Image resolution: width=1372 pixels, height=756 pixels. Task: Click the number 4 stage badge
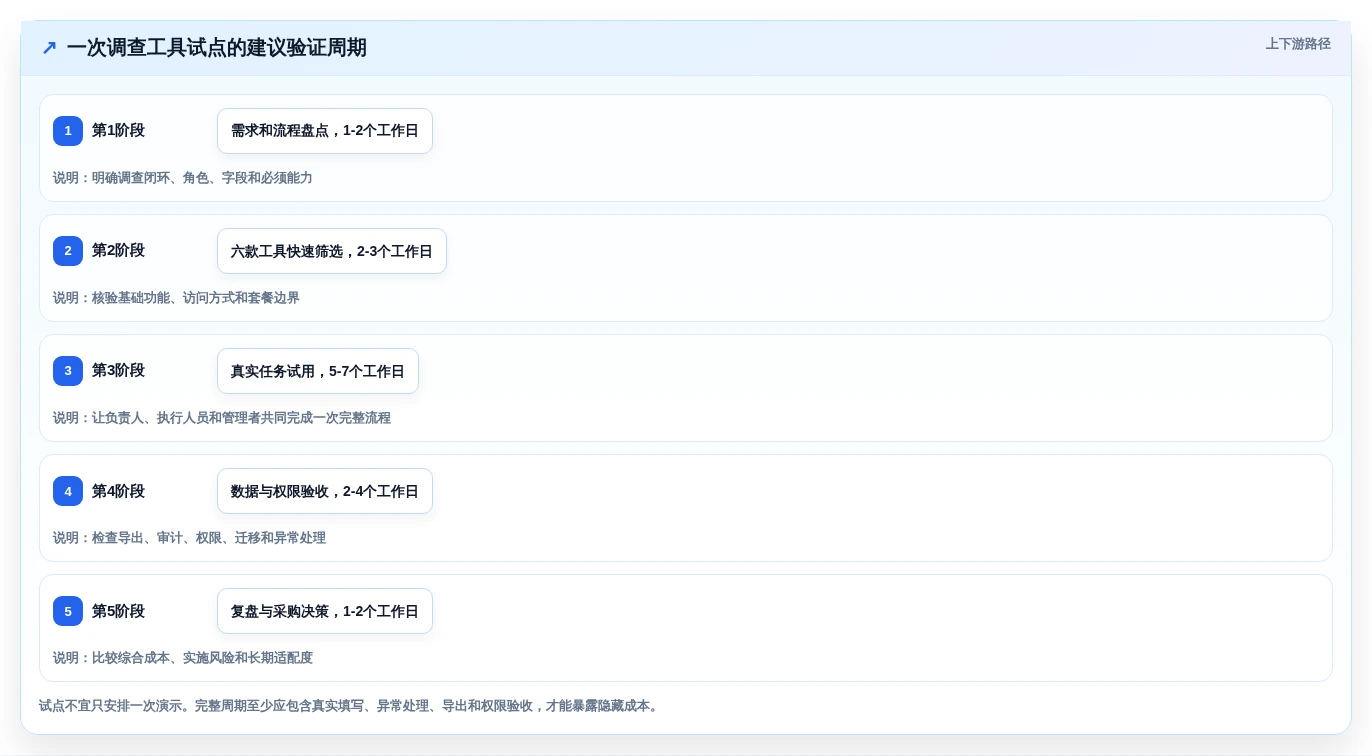pyautogui.click(x=68, y=491)
